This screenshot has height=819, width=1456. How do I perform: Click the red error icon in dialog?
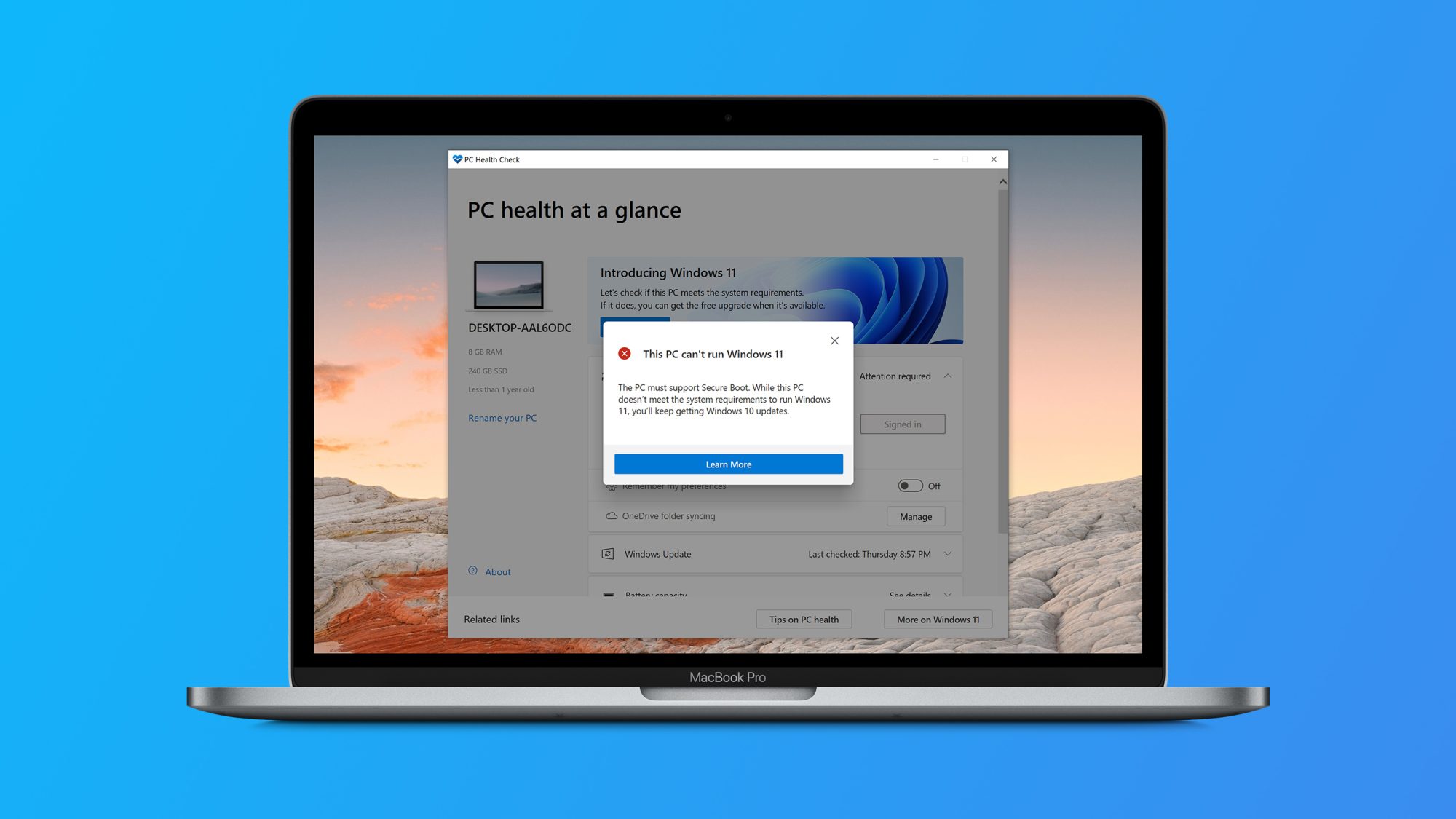tap(623, 353)
